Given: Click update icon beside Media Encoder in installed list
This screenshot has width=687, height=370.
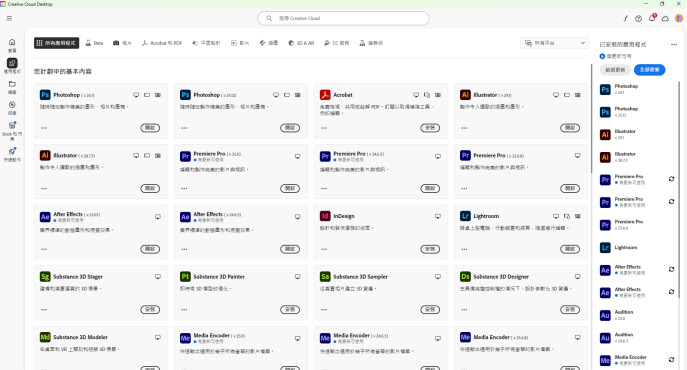Looking at the screenshot, I should point(671,359).
